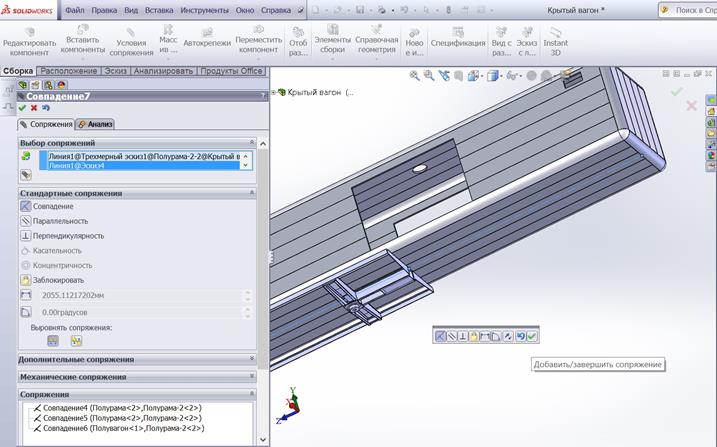This screenshot has width=717, height=447.
Task: Confirm the mate with the green checkmark
Action: tap(22, 108)
